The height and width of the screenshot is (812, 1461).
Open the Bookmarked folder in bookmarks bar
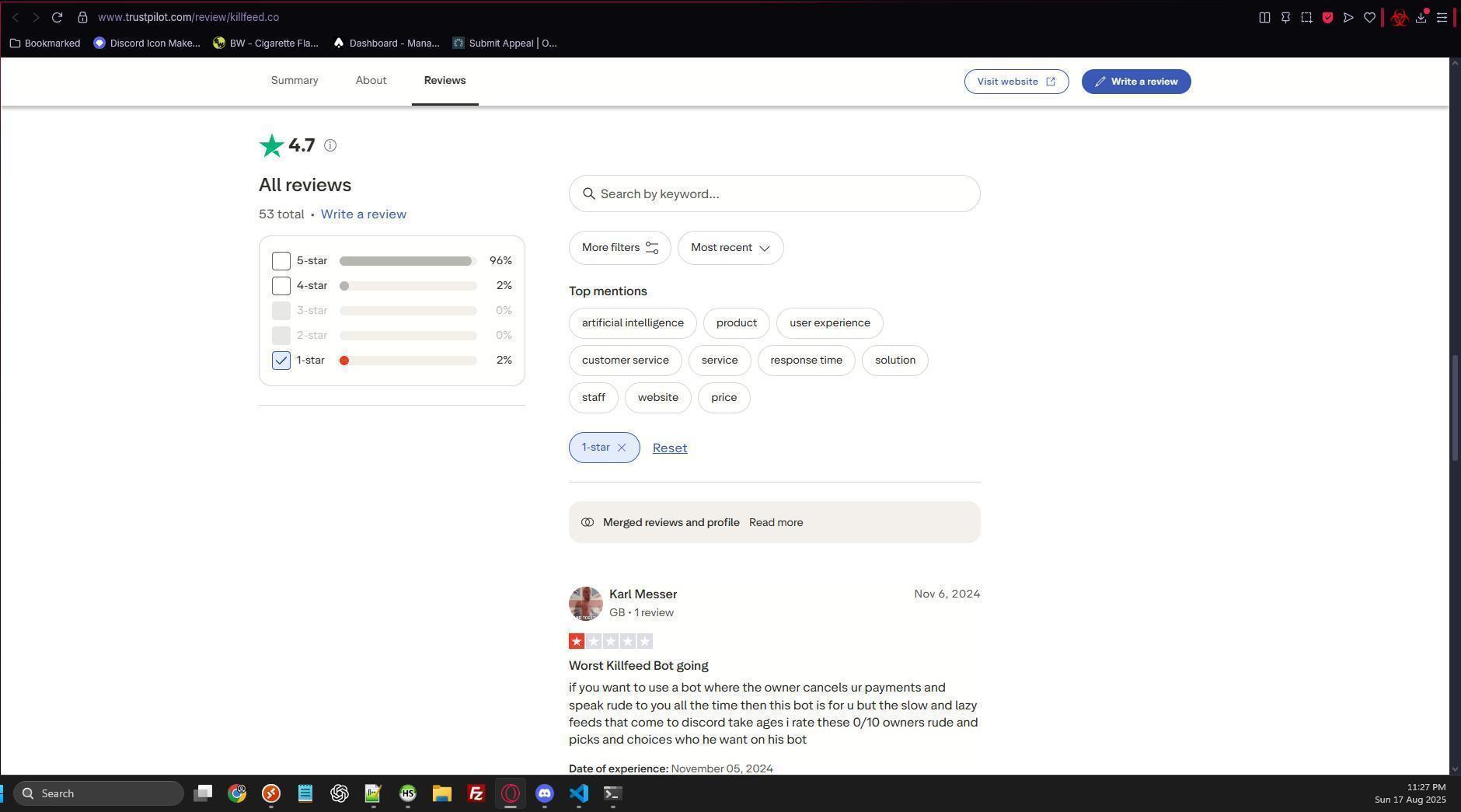point(44,44)
